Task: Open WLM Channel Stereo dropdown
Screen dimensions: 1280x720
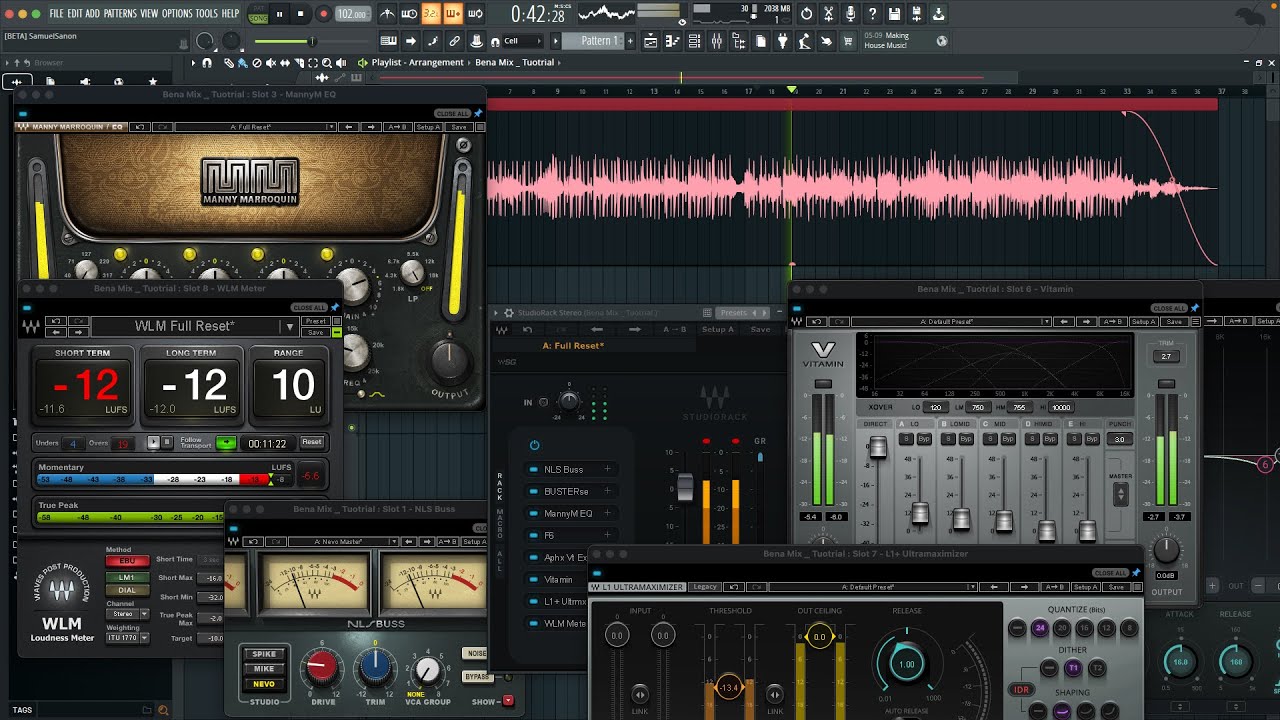Action: click(127, 613)
